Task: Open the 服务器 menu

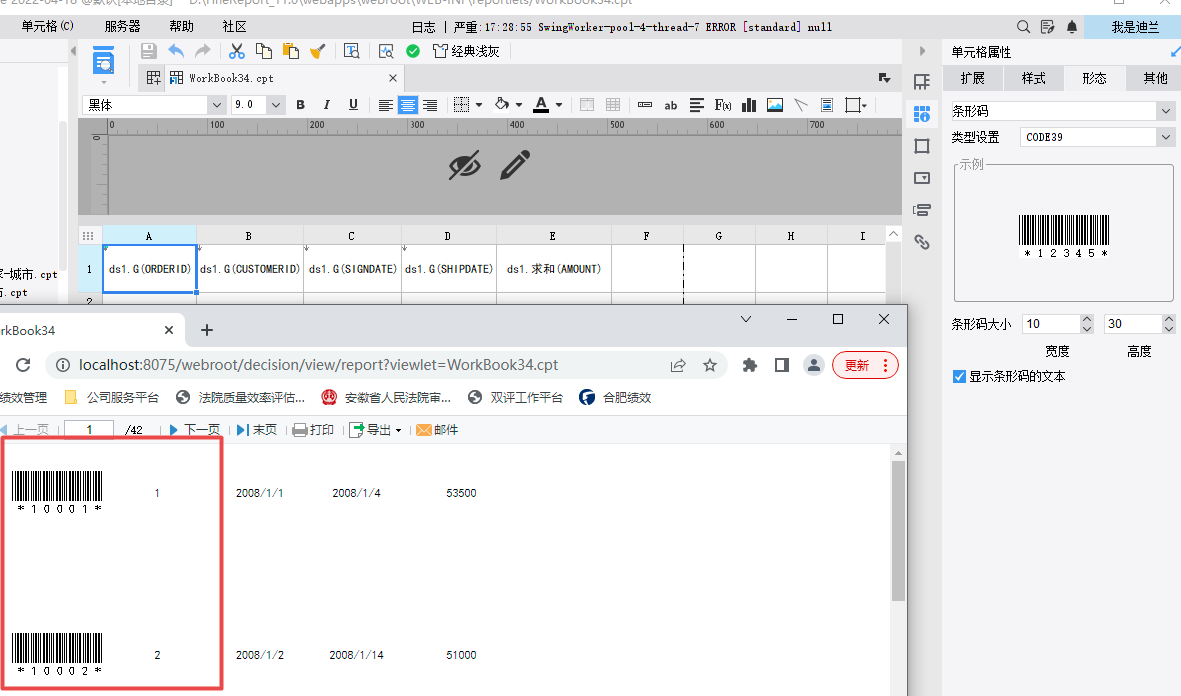Action: coord(122,26)
